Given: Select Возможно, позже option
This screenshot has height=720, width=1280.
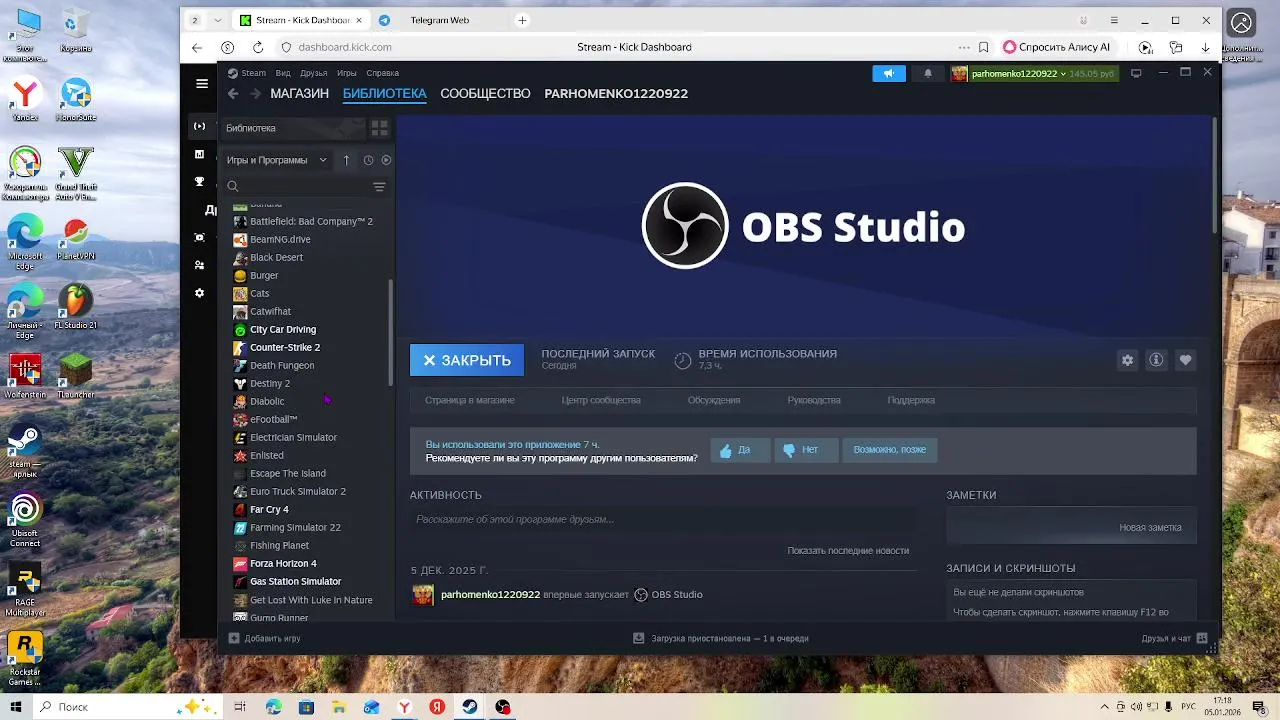Looking at the screenshot, I should pyautogui.click(x=890, y=450).
